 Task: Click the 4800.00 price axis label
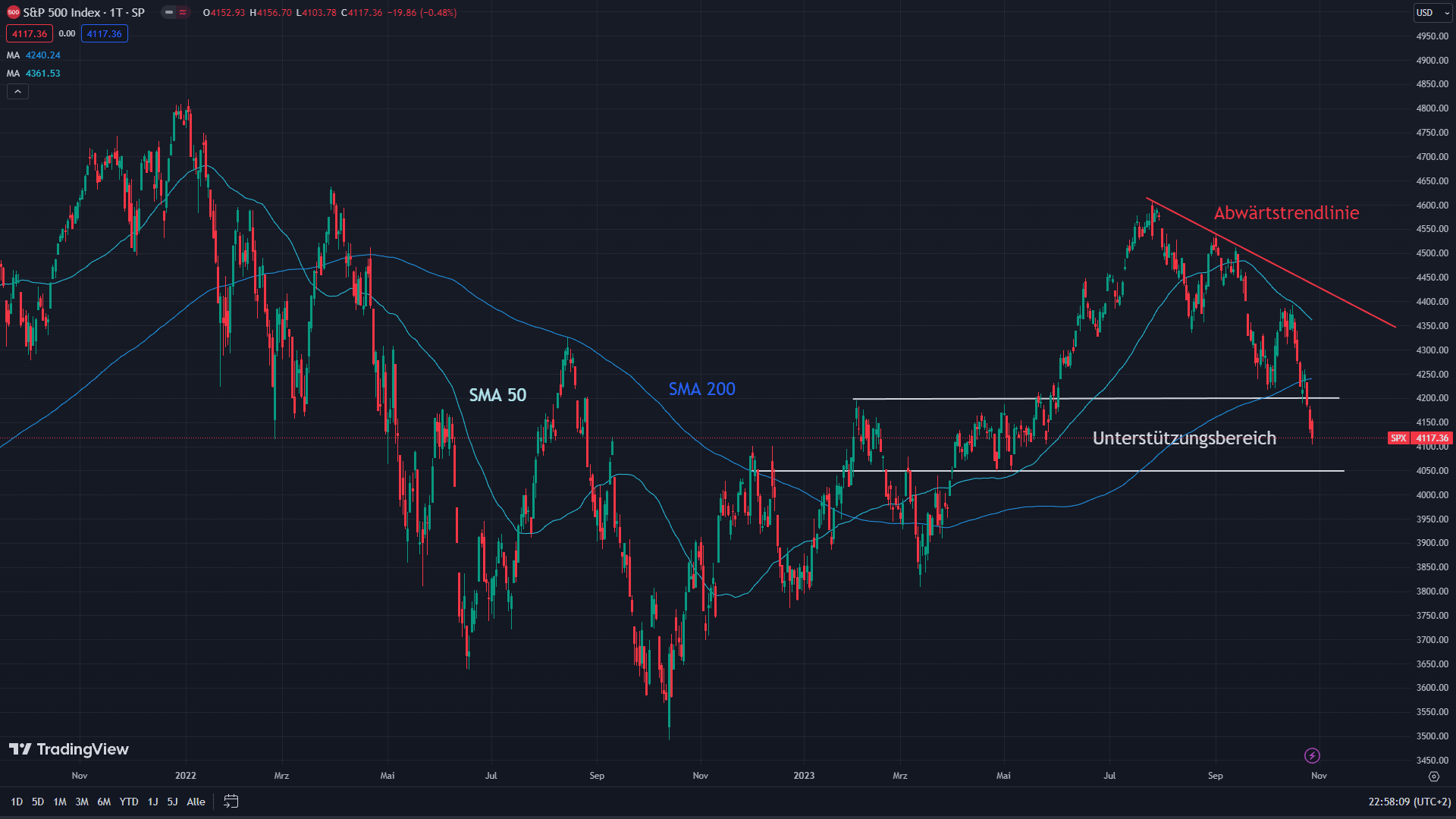(x=1432, y=108)
